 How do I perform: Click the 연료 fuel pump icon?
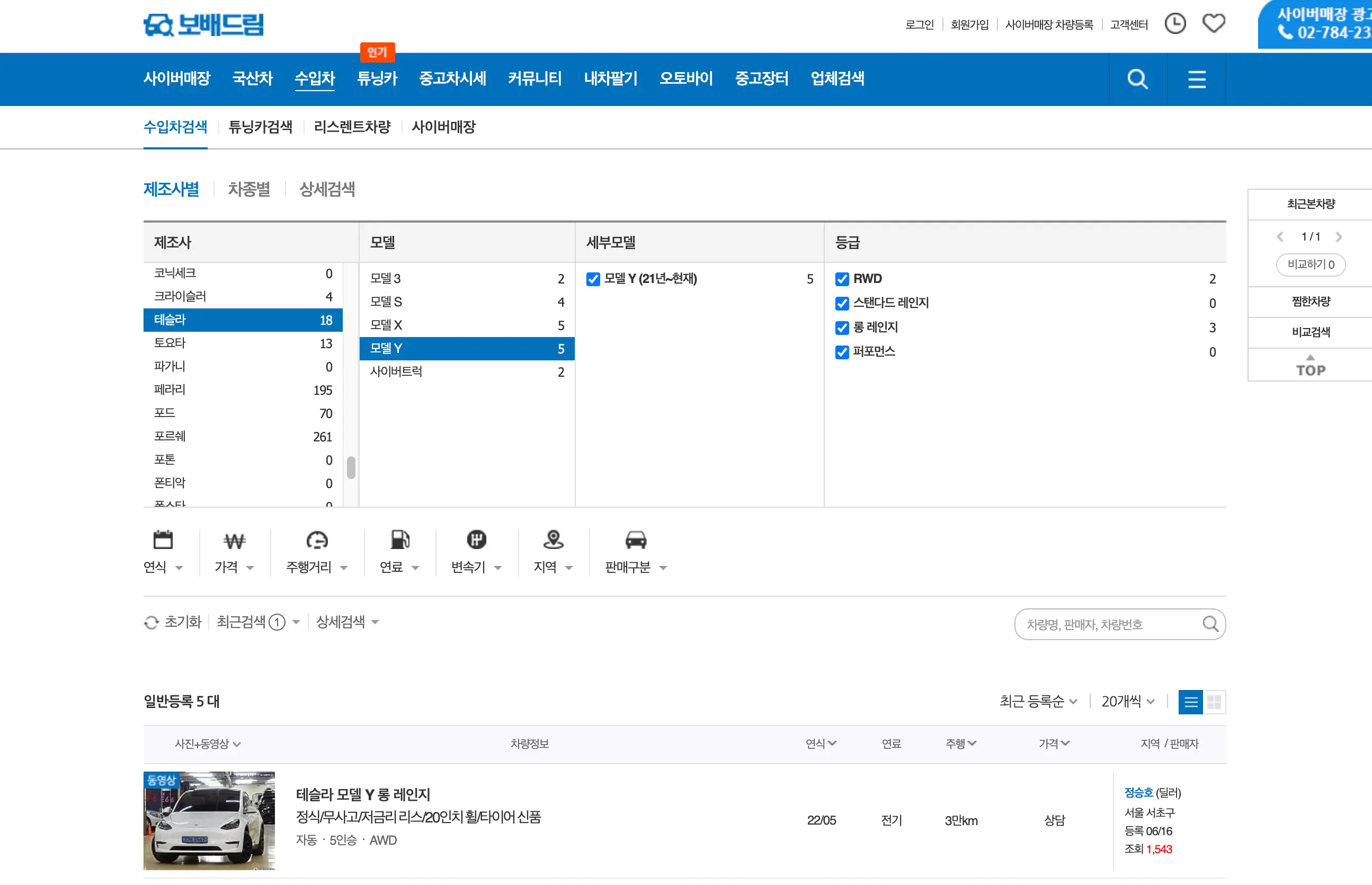tap(400, 539)
